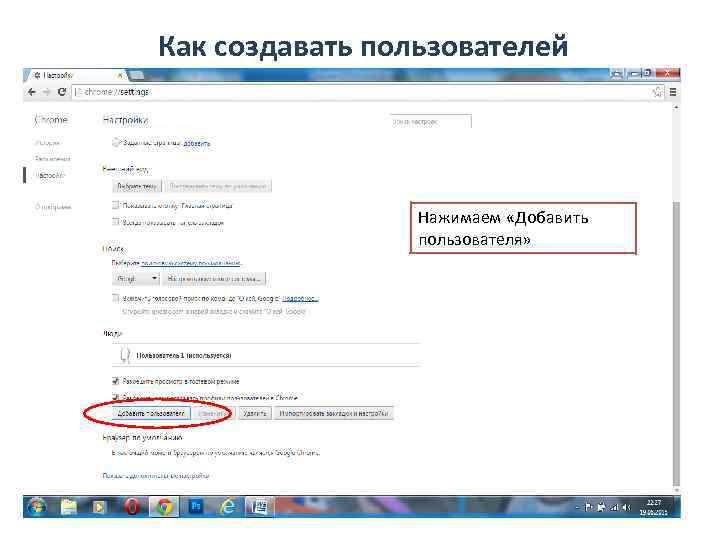
Task: Open О программе in the left sidebar
Action: click(53, 207)
